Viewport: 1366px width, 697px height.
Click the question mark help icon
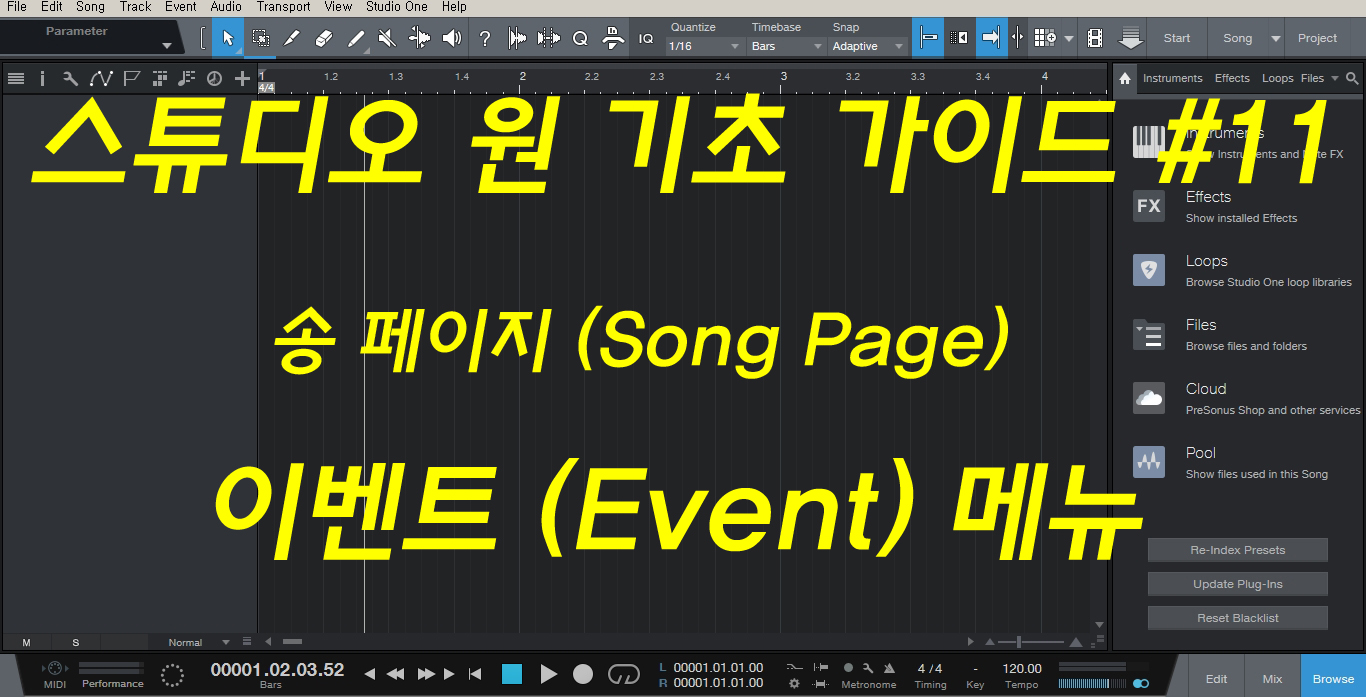(485, 38)
